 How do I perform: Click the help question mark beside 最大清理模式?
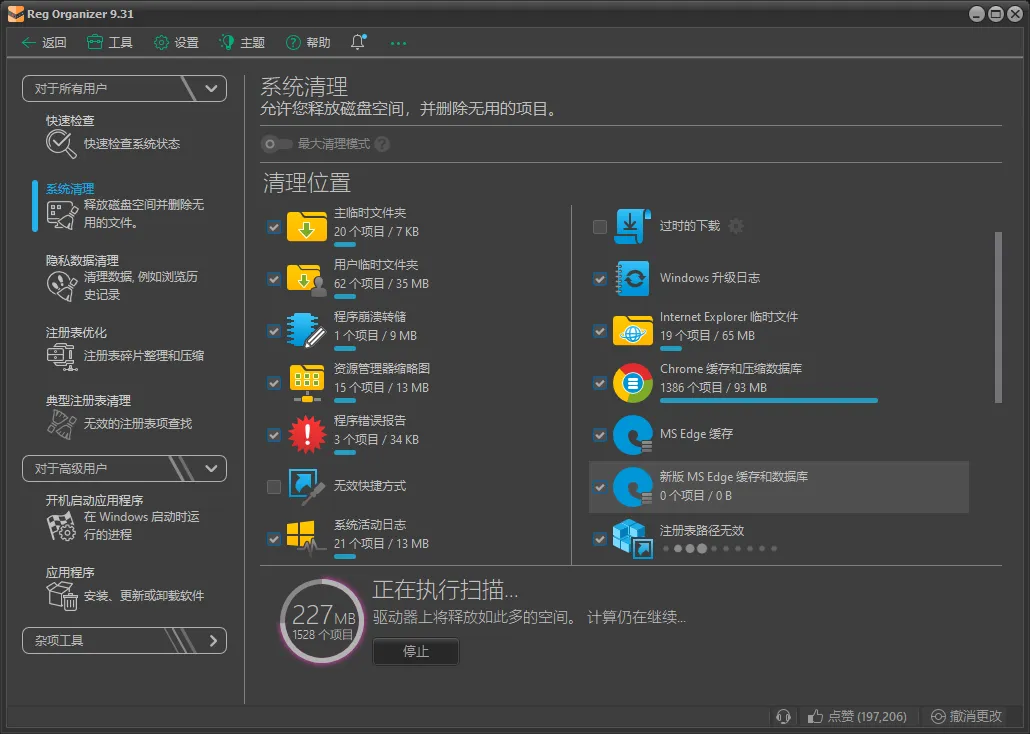[382, 143]
